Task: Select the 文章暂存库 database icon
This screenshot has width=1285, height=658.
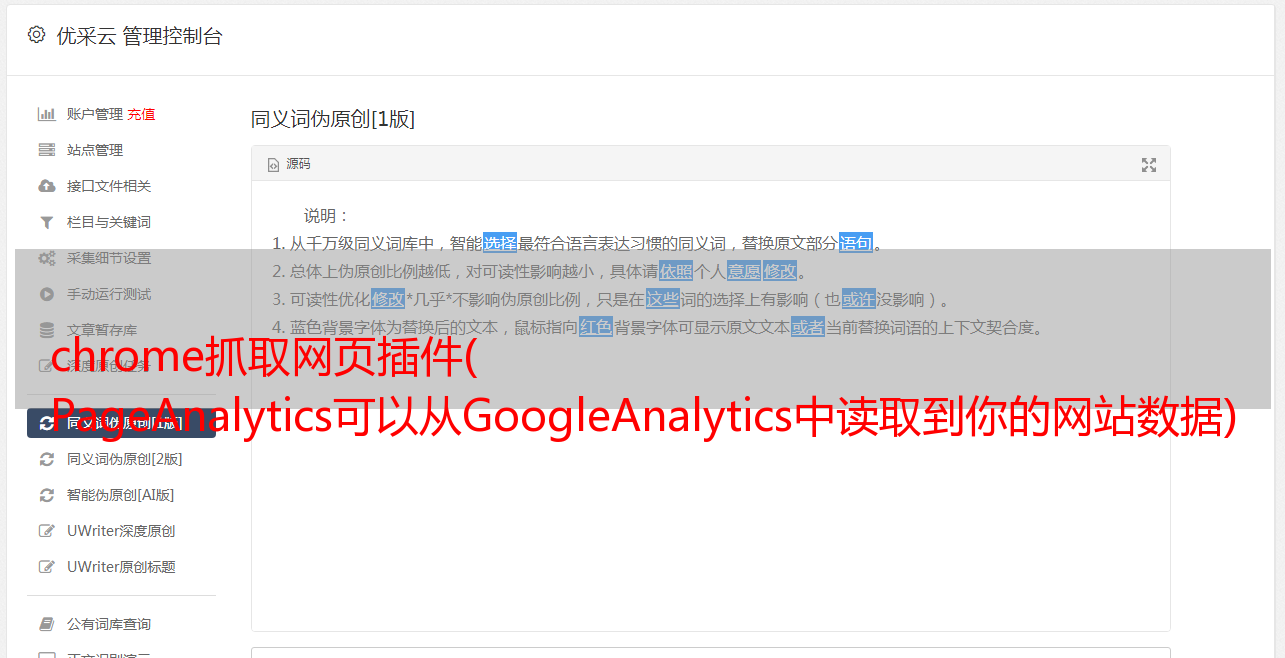Action: (46, 330)
